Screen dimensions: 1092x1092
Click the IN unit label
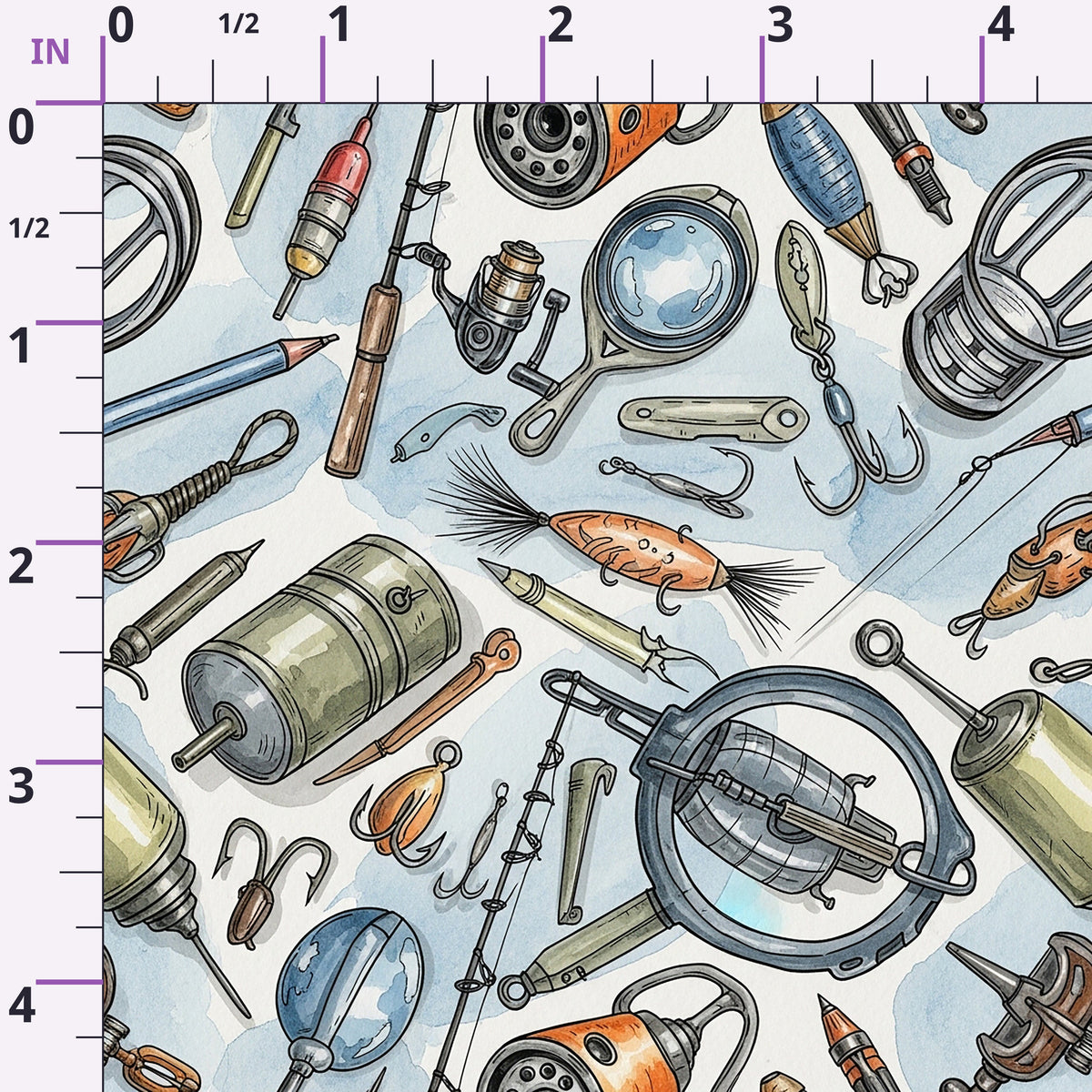(50, 53)
